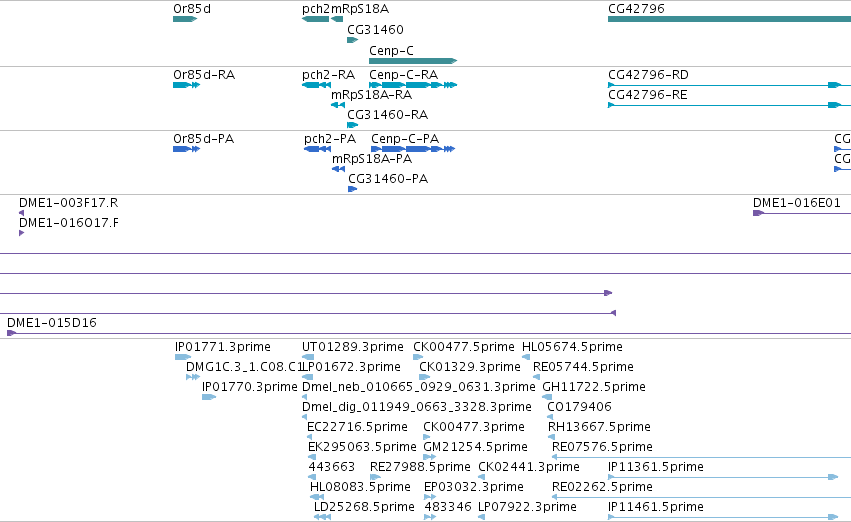Click the HL05674.5prime EST glyph
Screen dimensions: 851x522
click(x=526, y=357)
